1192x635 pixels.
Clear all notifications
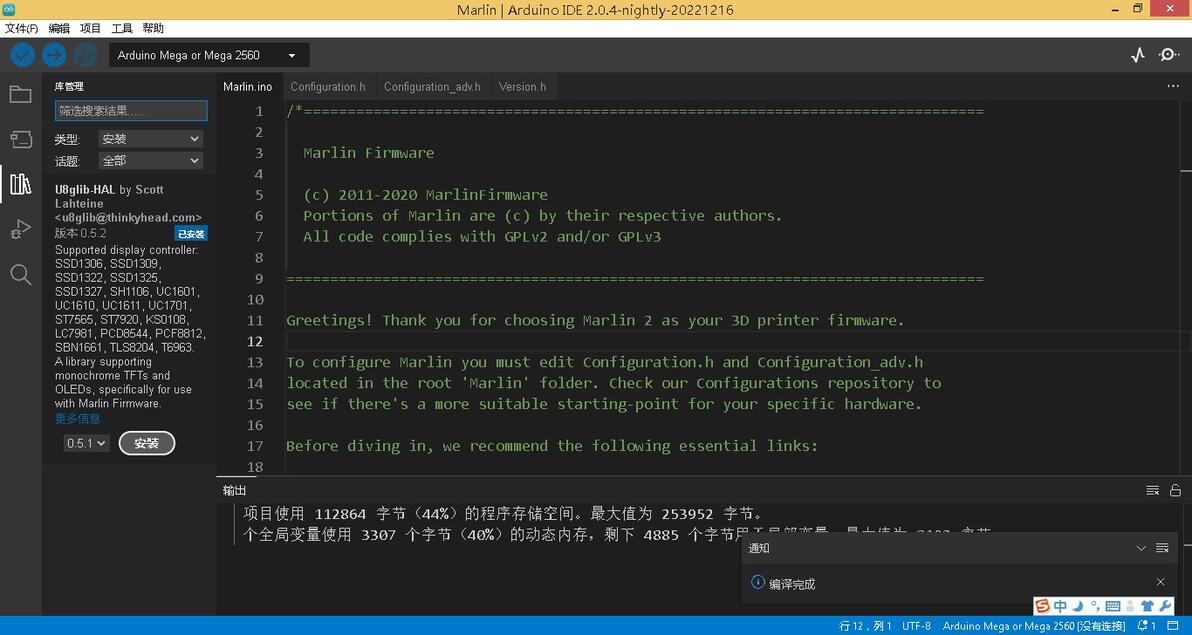(x=1162, y=548)
